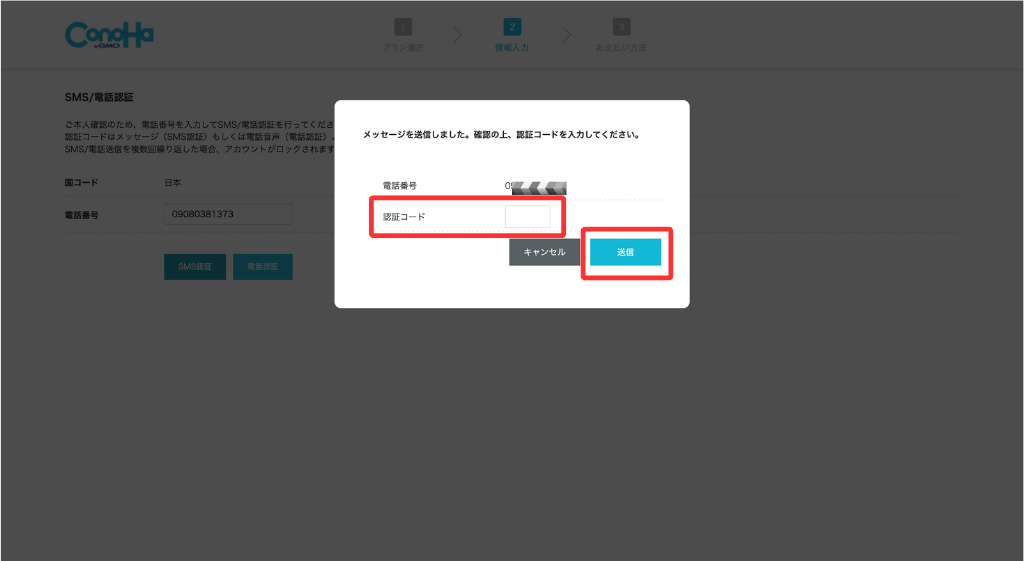The image size is (1024, 561).
Task: Focus the 認証コード input box
Action: 528,217
